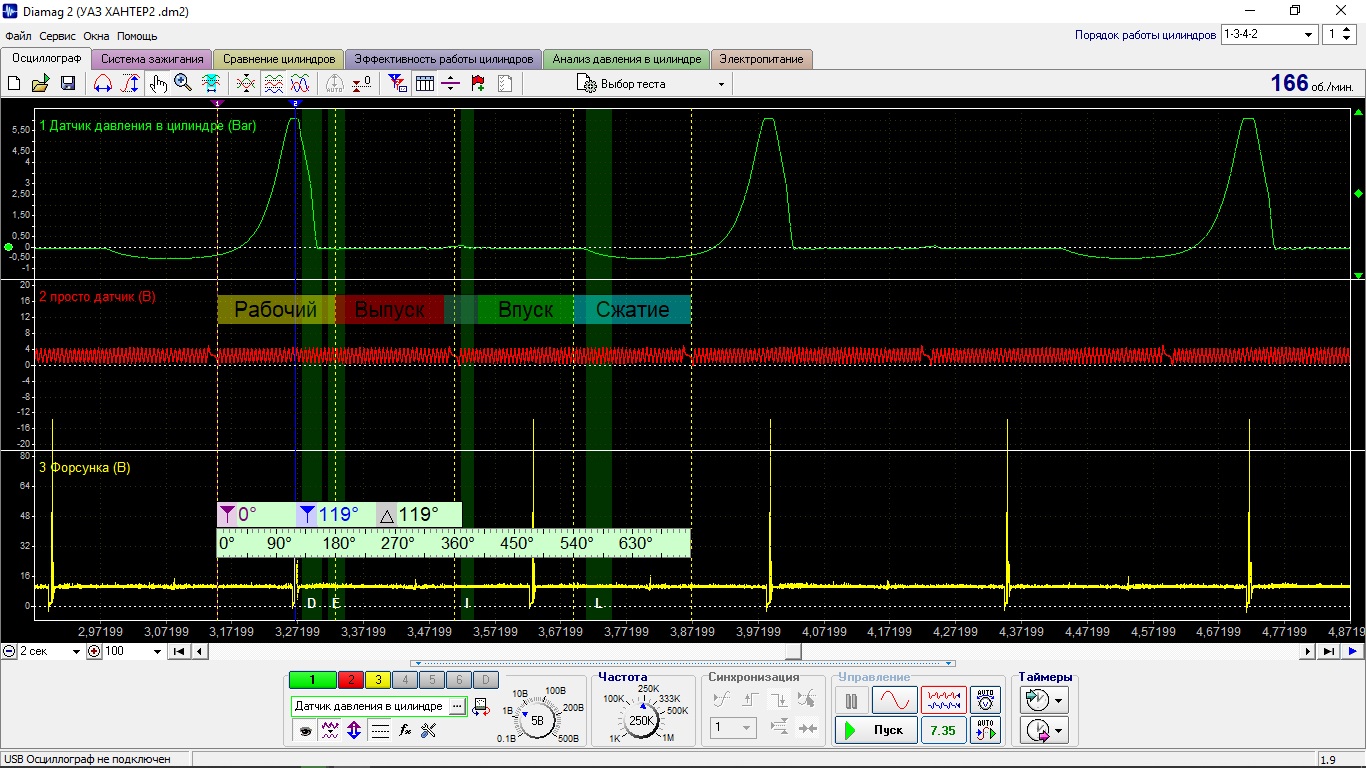1366x768 pixels.
Task: Jump to the start of the recording
Action: pyautogui.click(x=179, y=652)
